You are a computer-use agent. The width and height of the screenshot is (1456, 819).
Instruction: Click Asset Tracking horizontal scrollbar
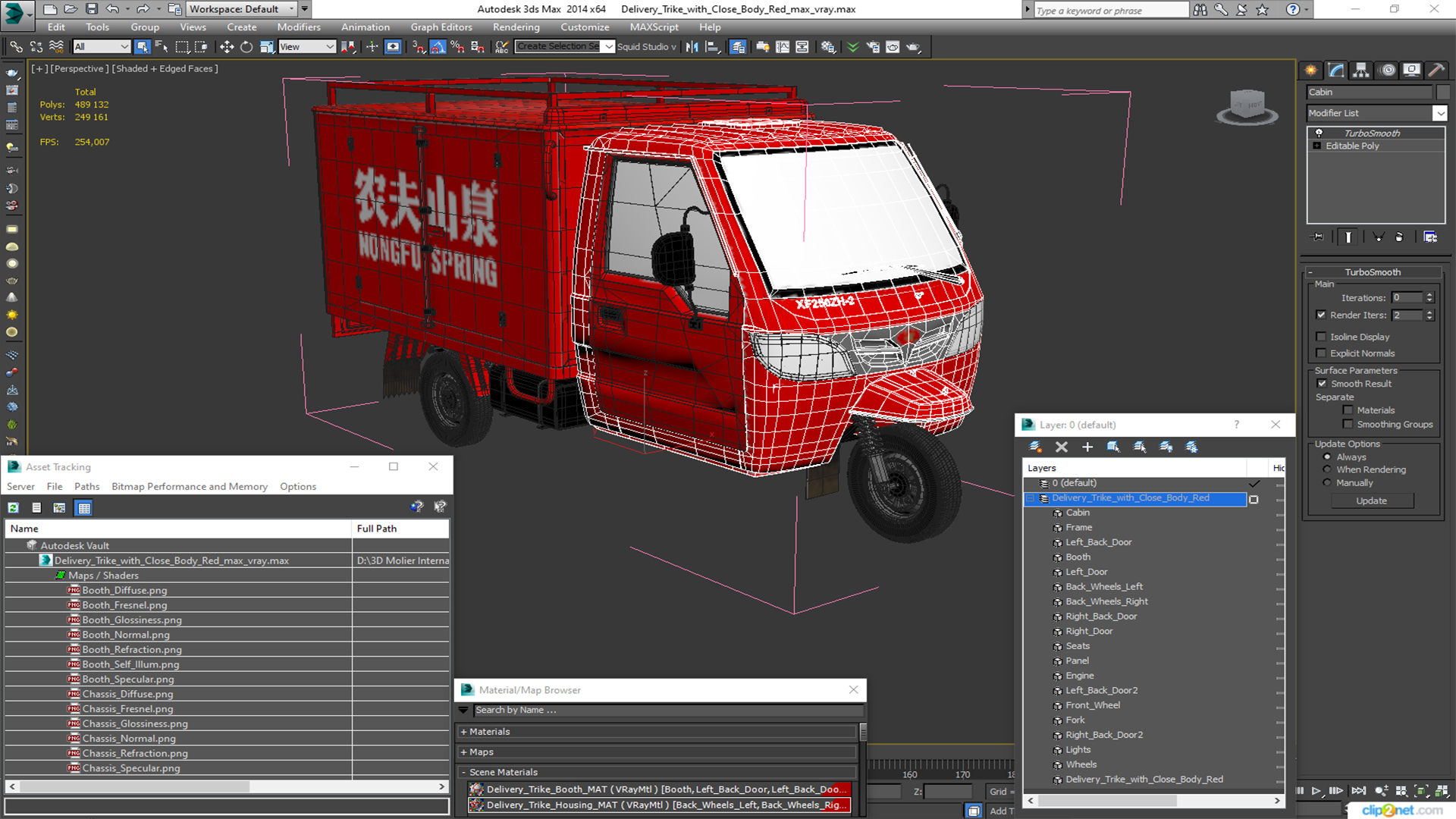pos(227,787)
